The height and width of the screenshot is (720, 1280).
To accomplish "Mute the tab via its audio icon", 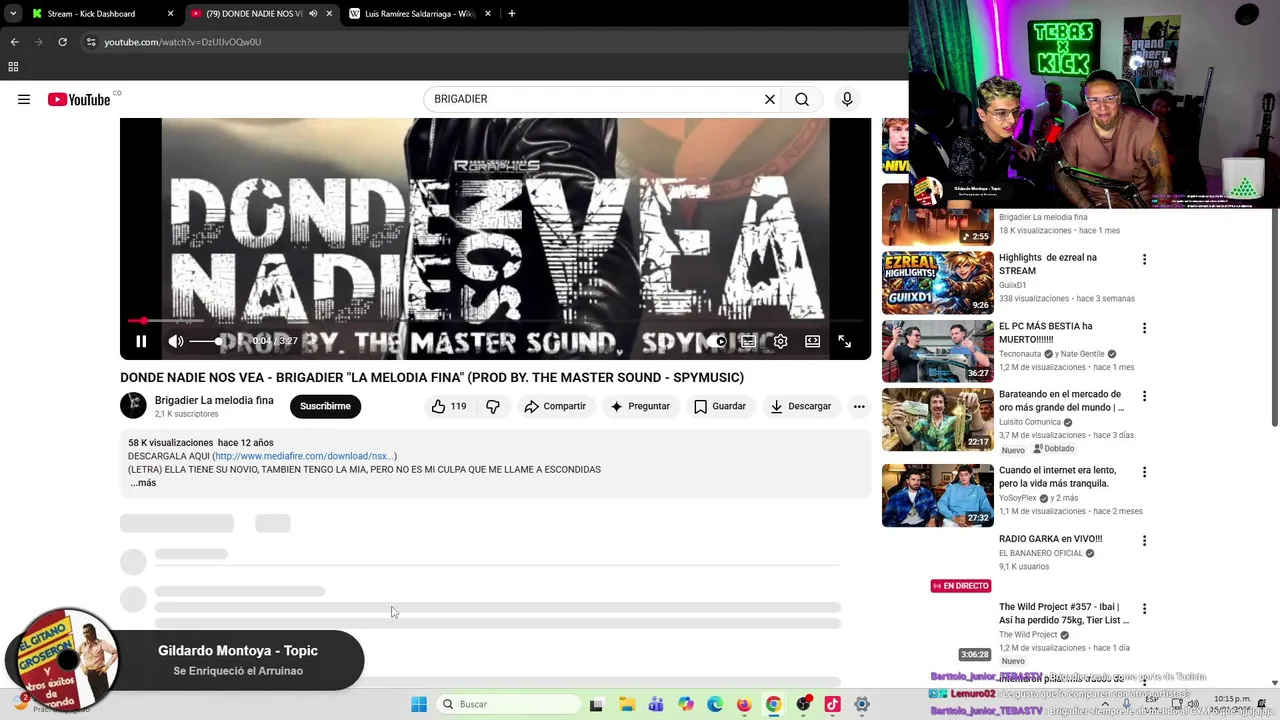I will (313, 14).
